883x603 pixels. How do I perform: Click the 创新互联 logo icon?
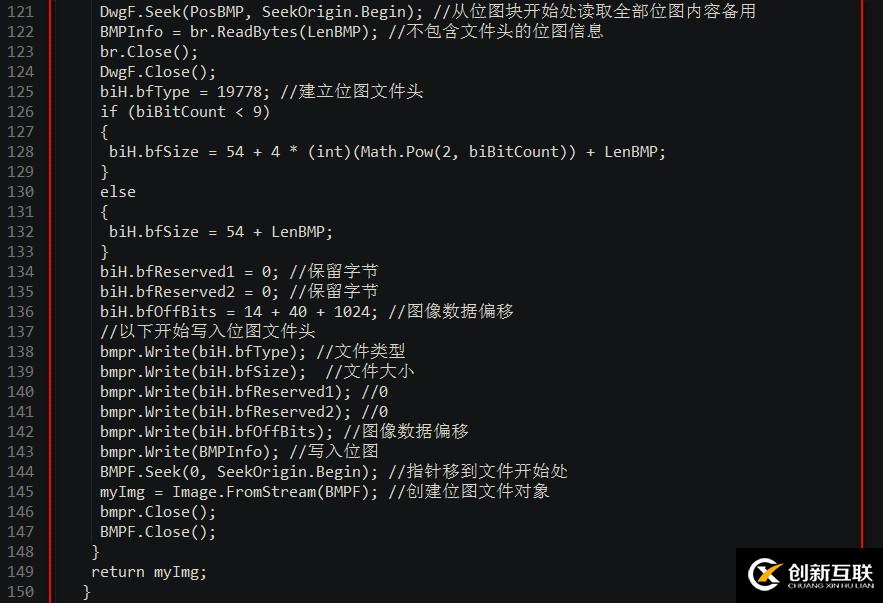(765, 574)
